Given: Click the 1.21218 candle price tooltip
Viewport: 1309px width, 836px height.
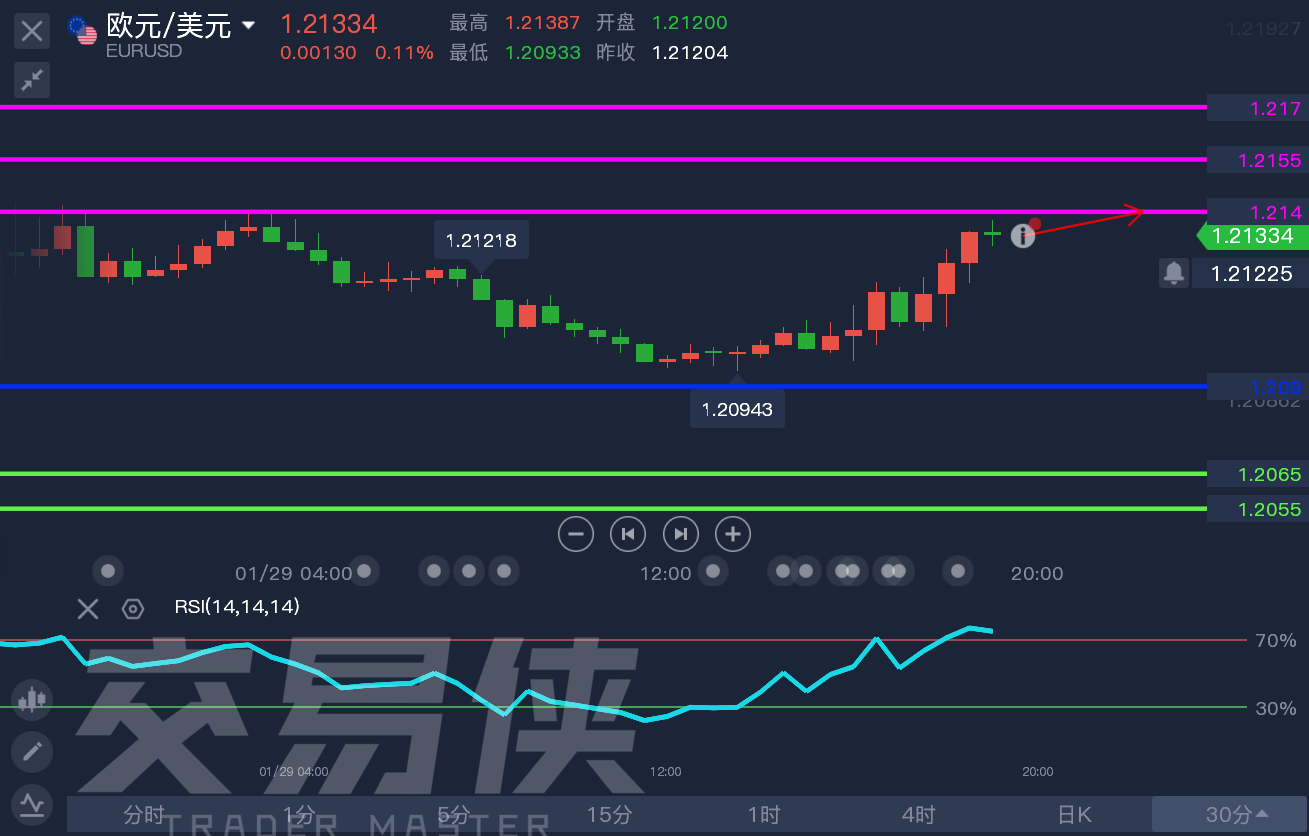Looking at the screenshot, I should (x=481, y=241).
